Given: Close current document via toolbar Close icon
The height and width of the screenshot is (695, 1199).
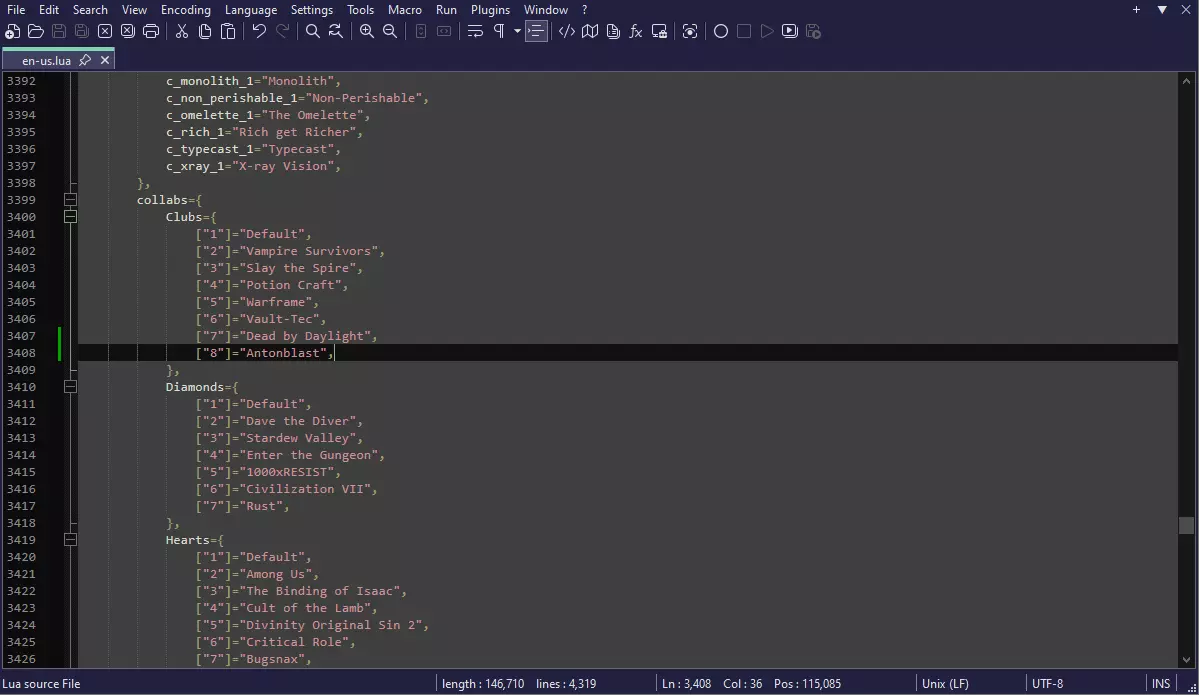Looking at the screenshot, I should pos(105,31).
